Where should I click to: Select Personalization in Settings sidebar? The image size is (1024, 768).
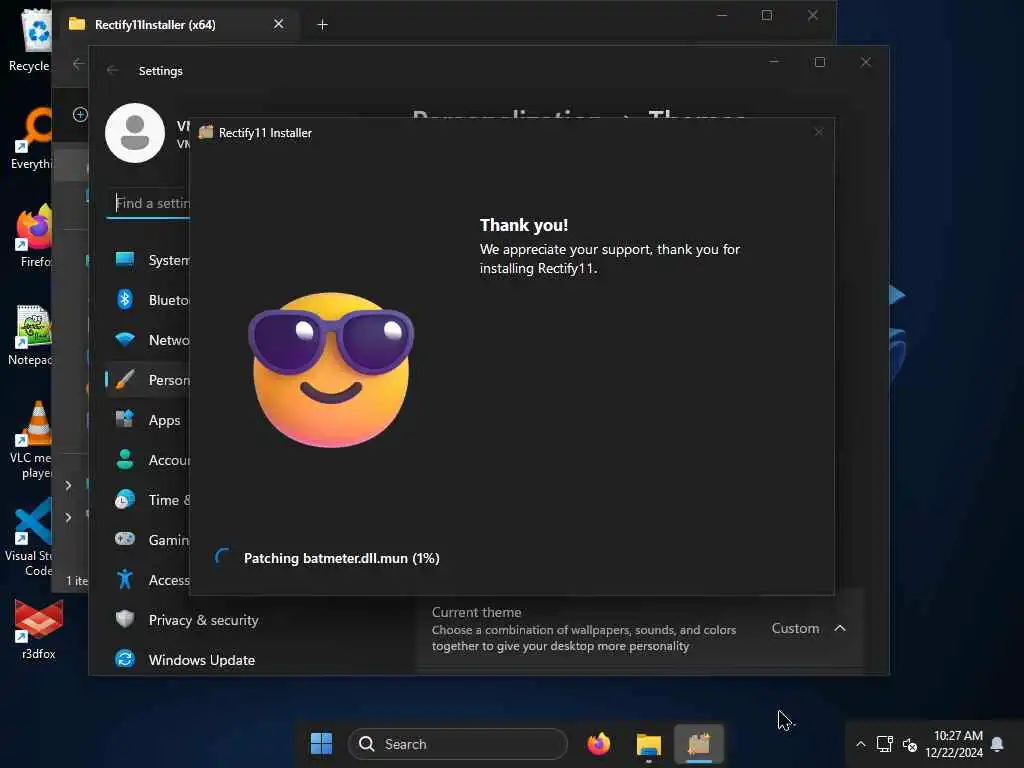[x=149, y=379]
